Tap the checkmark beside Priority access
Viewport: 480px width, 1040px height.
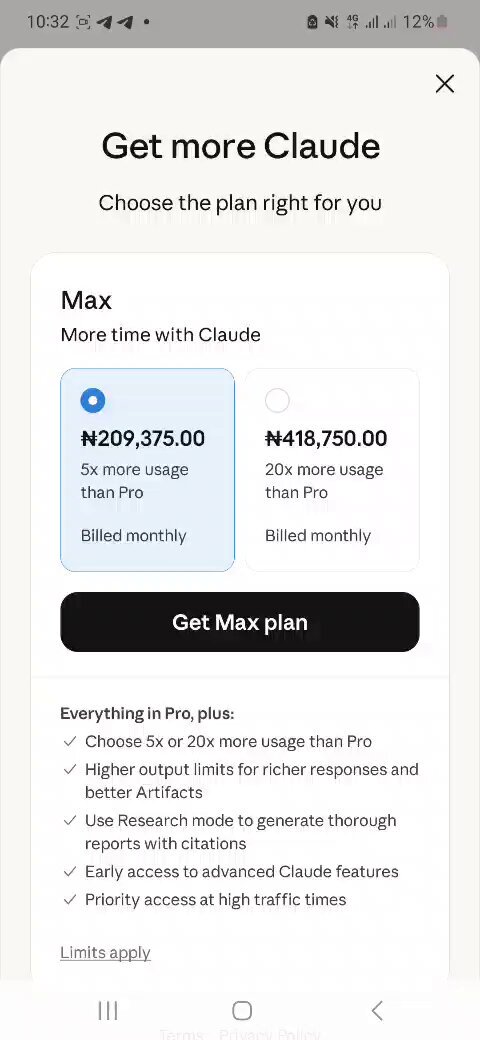point(70,900)
